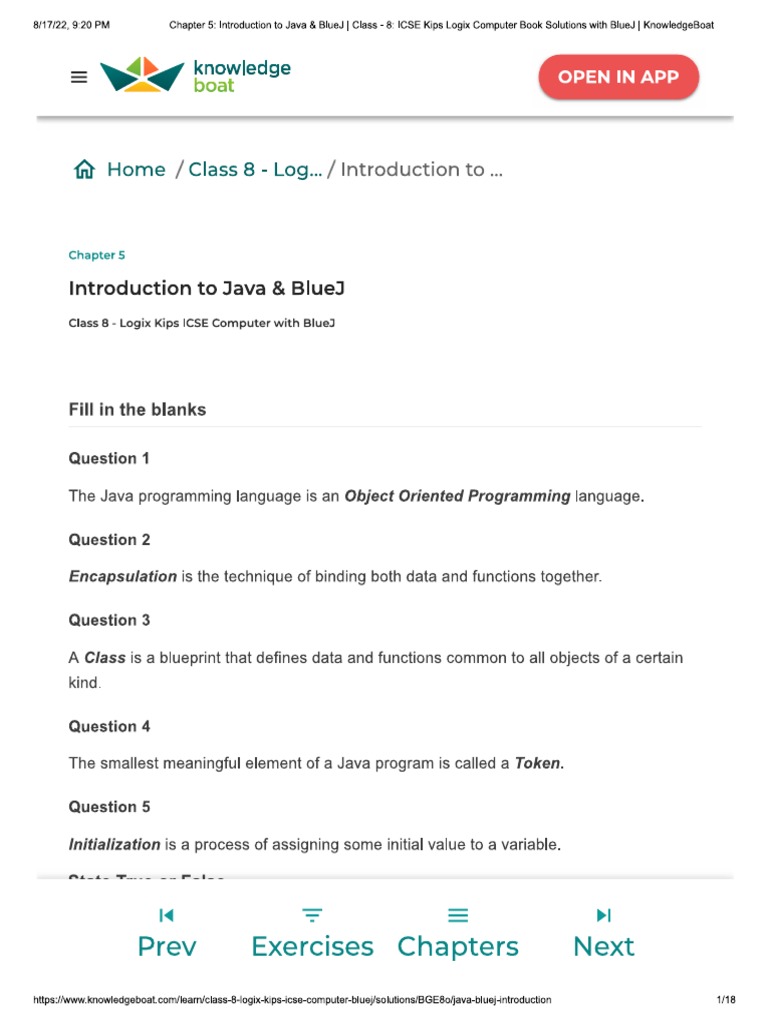Viewport: 768px width, 1024px height.
Task: Click the Next skip-forward arrow icon
Action: [x=603, y=915]
